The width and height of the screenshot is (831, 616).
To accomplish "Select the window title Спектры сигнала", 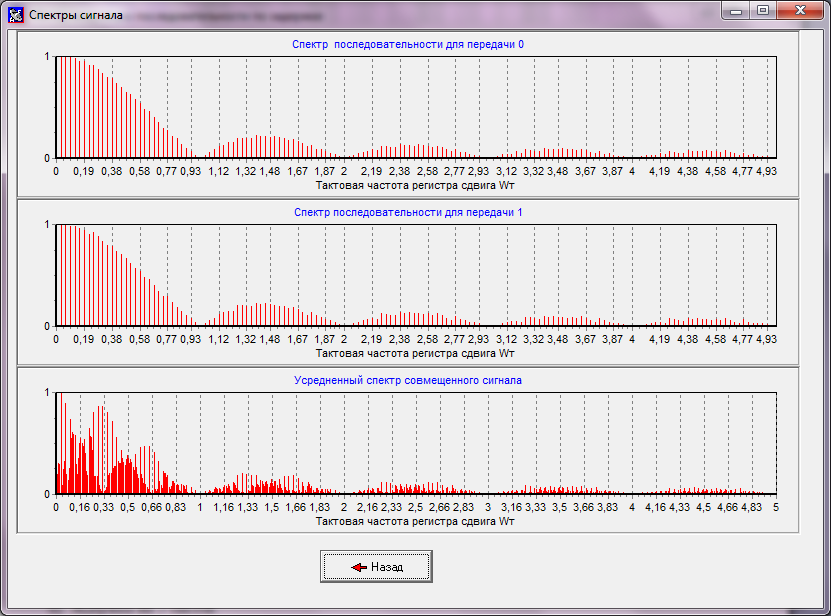I will point(76,15).
